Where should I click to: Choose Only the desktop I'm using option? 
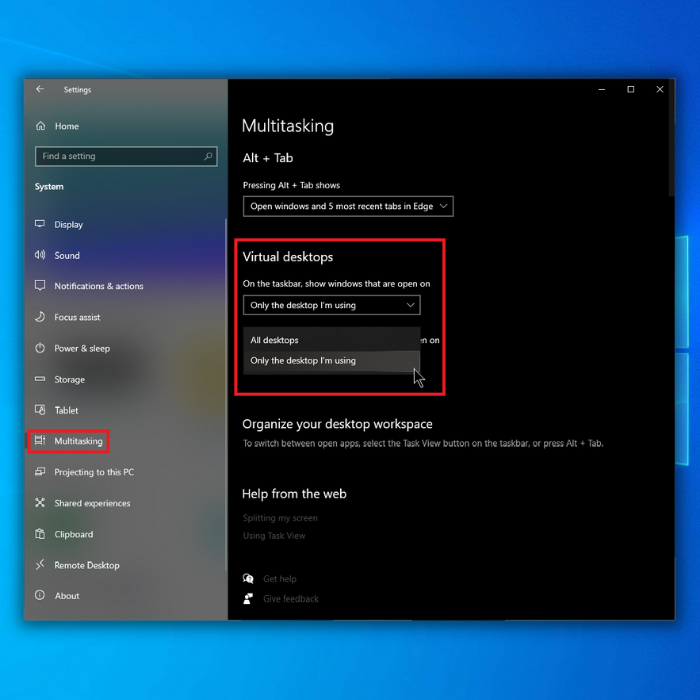tap(331, 360)
